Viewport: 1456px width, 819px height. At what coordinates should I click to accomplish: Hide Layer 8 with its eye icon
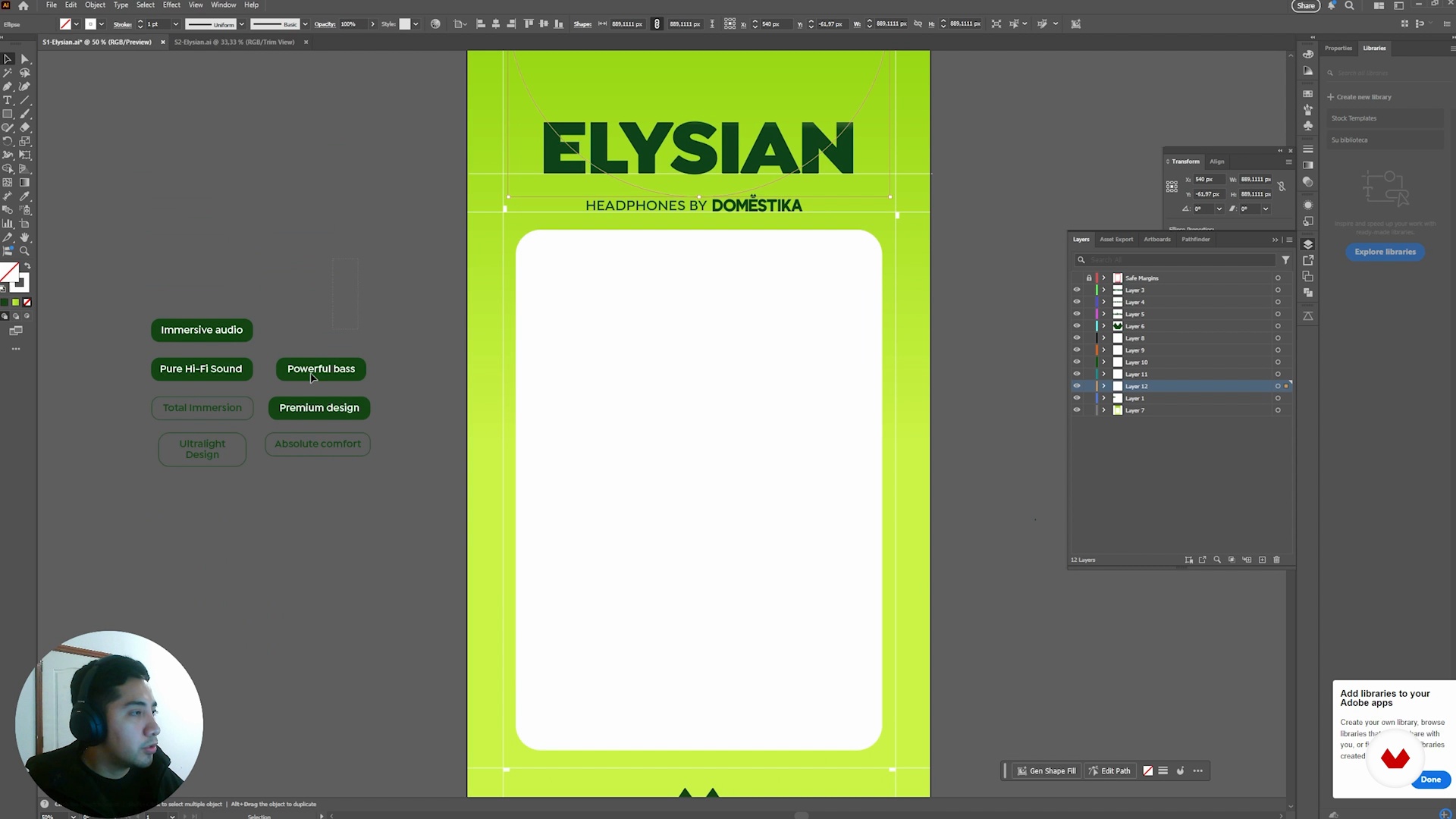tap(1076, 338)
